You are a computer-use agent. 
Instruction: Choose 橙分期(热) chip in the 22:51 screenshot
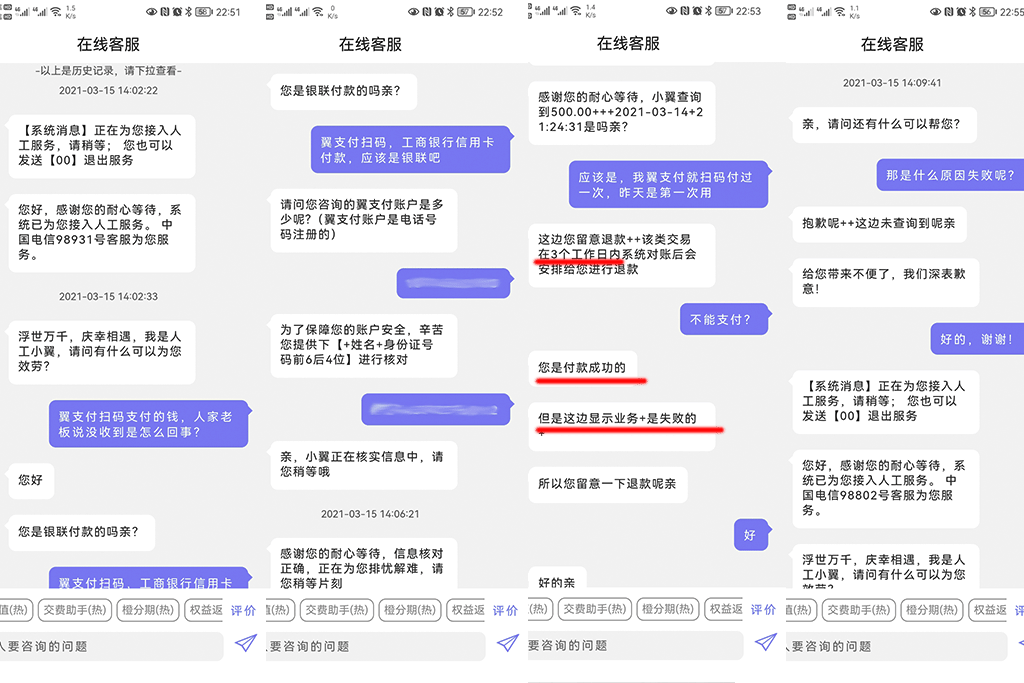(x=148, y=610)
